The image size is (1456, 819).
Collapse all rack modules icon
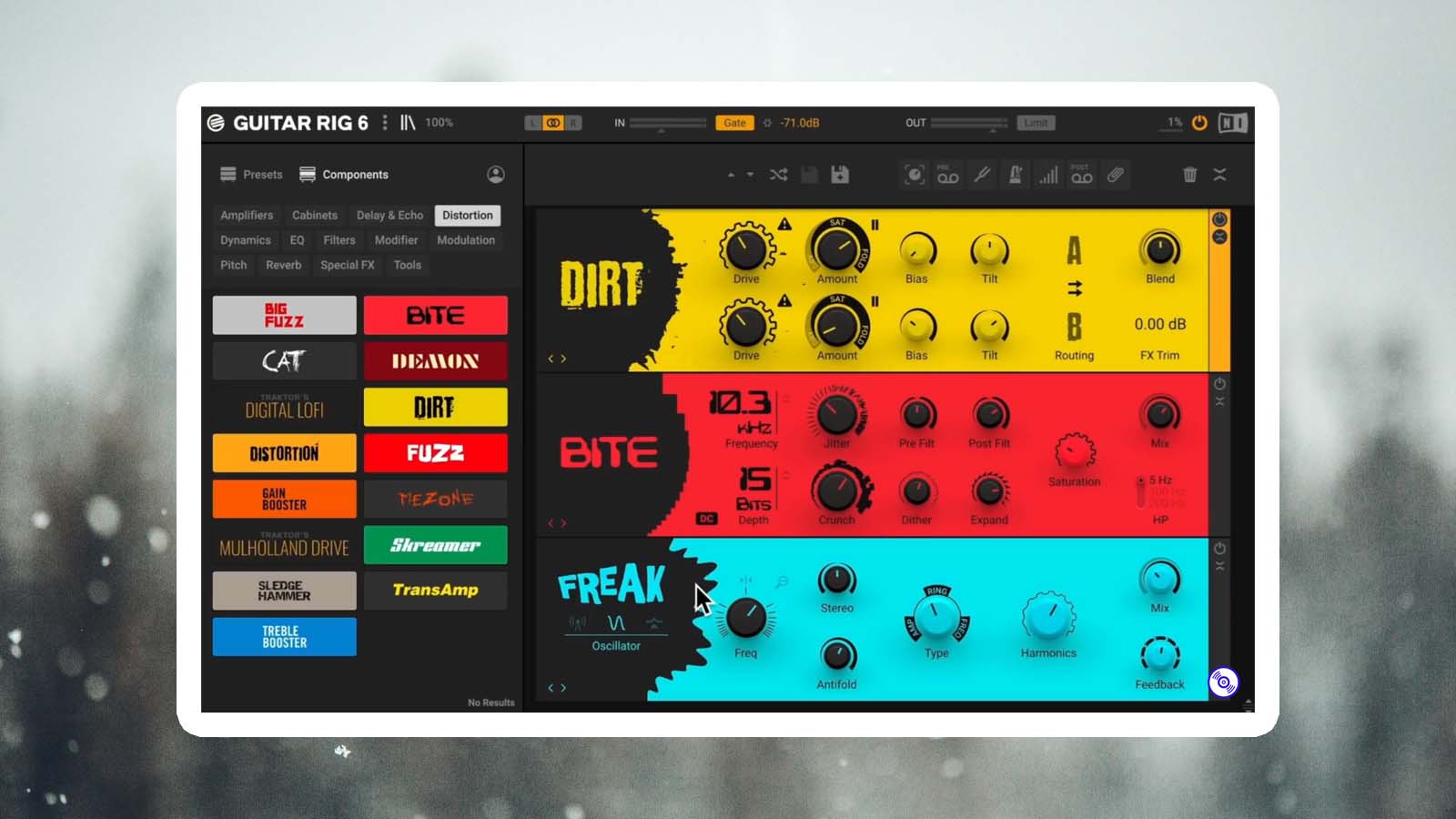click(1220, 175)
